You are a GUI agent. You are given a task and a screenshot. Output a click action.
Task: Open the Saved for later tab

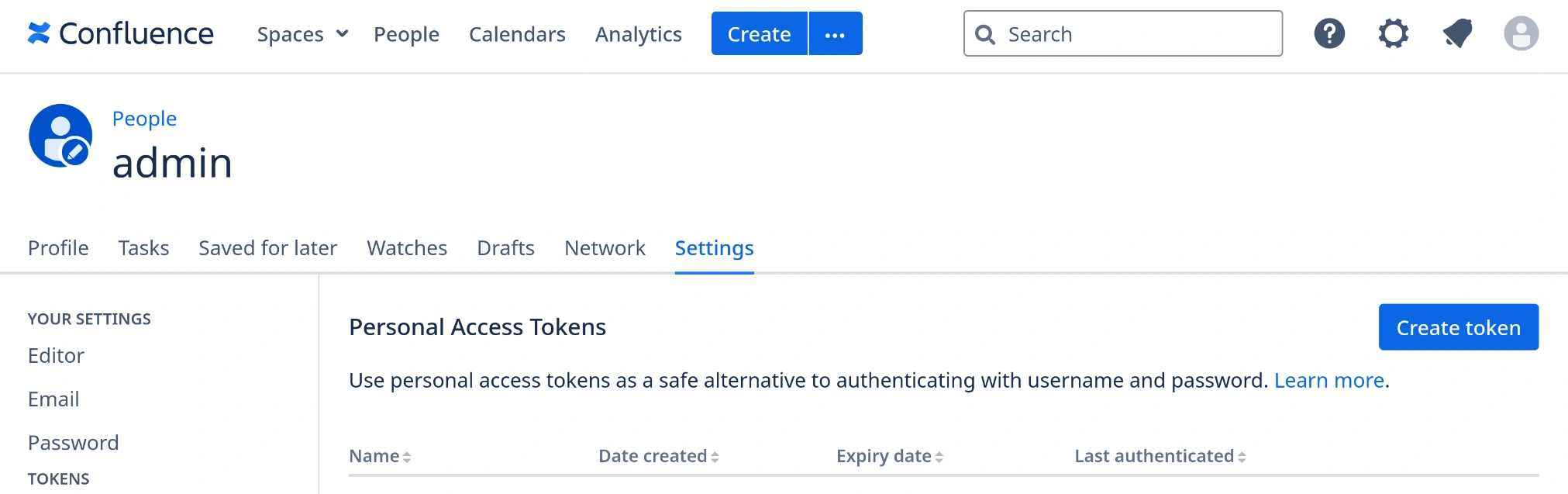(x=267, y=248)
